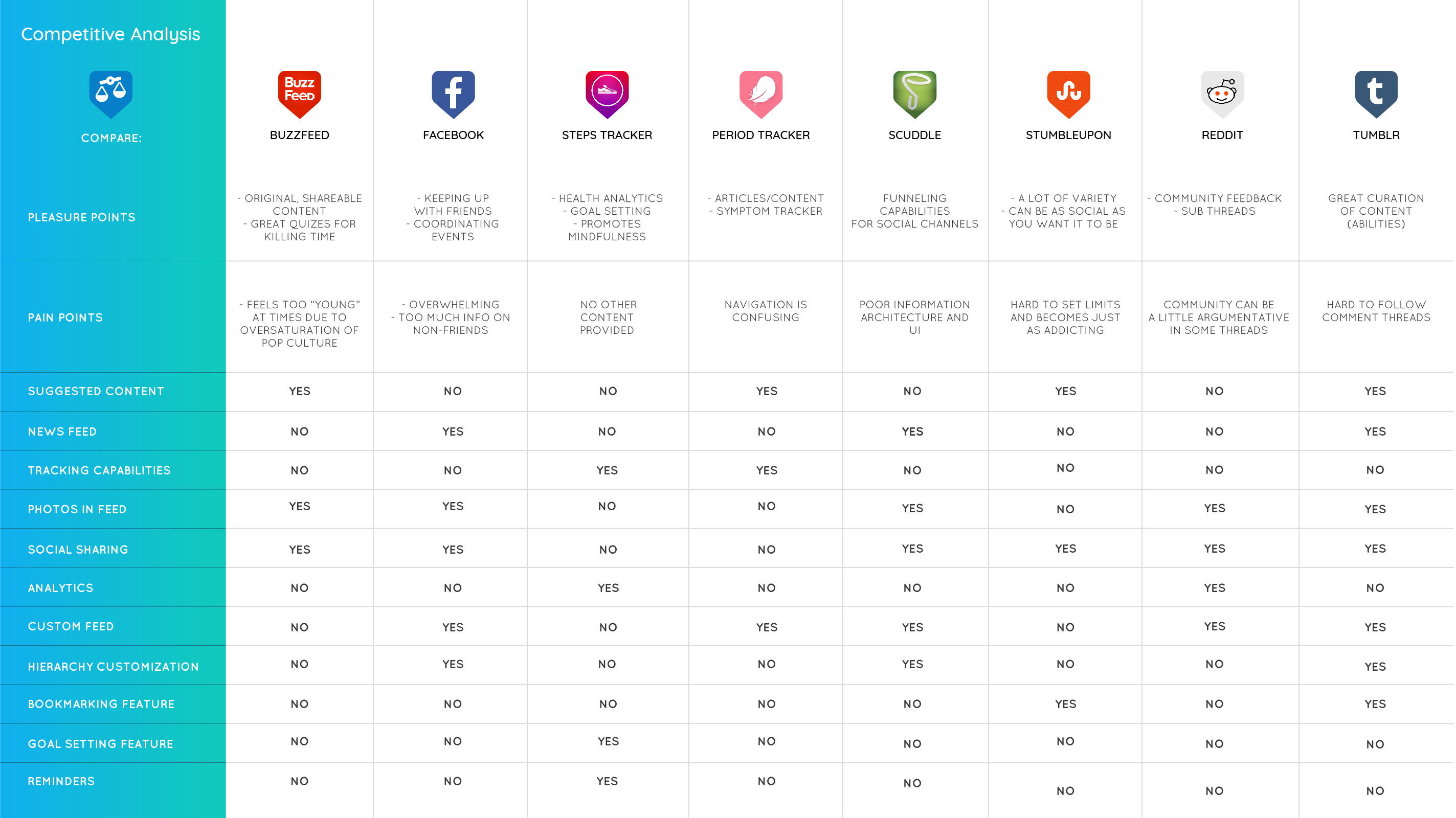
Task: Select the Reddit alien icon
Action: [x=1222, y=93]
